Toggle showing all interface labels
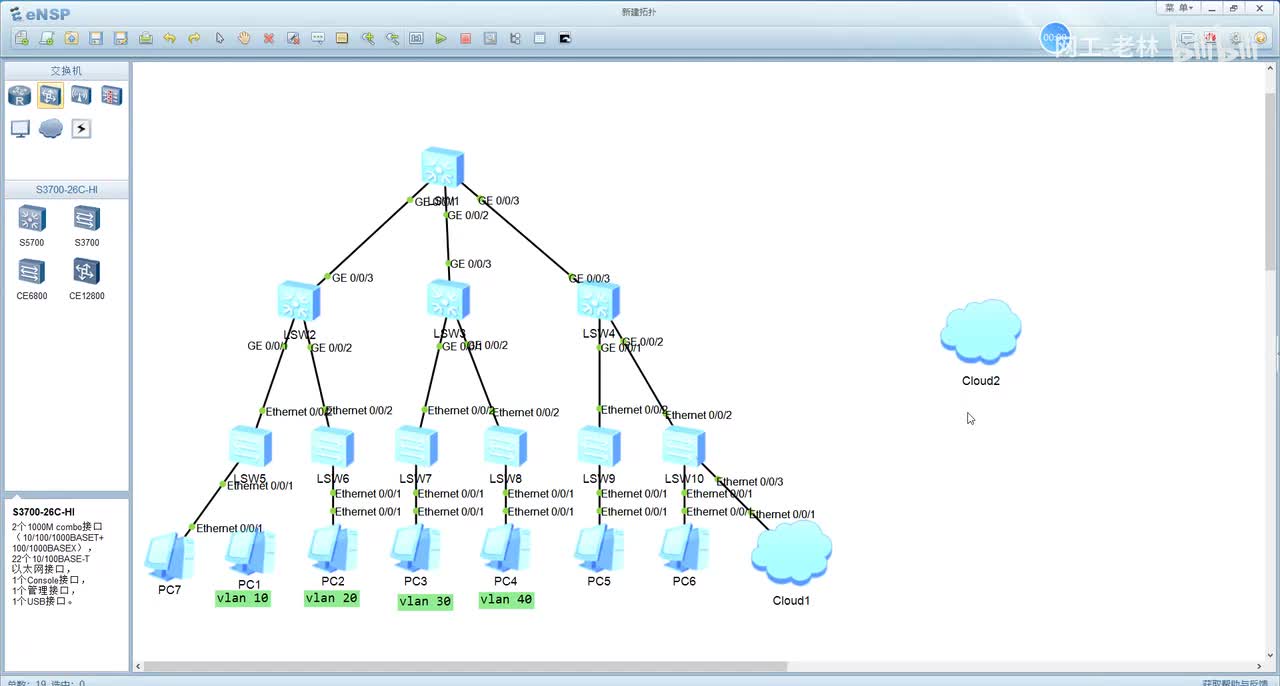The image size is (1280, 686). [x=515, y=38]
